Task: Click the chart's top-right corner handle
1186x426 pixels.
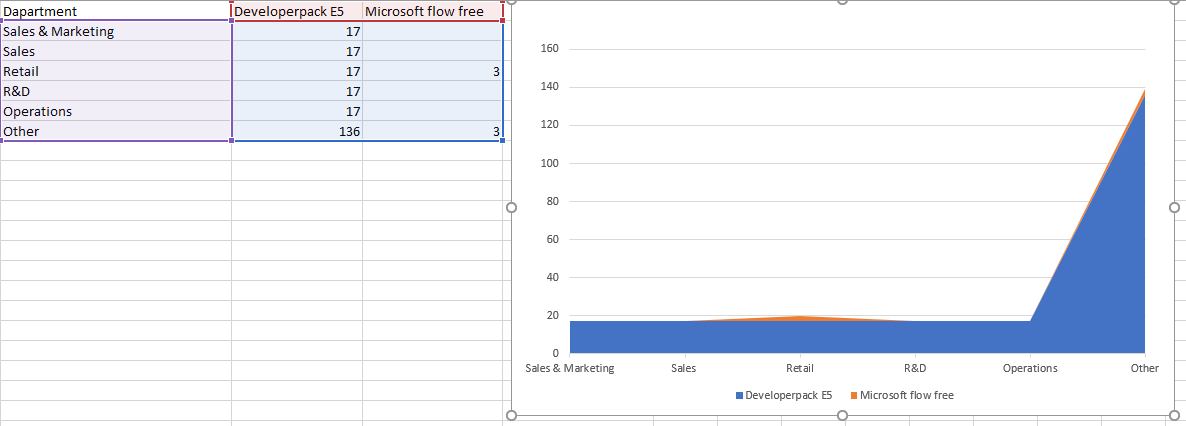Action: tap(1174, 1)
